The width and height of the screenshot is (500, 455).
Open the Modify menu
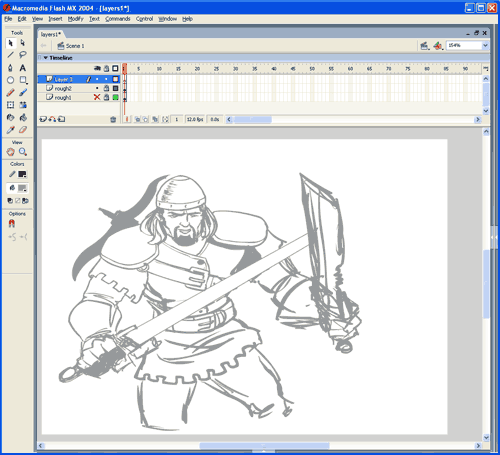[76, 19]
